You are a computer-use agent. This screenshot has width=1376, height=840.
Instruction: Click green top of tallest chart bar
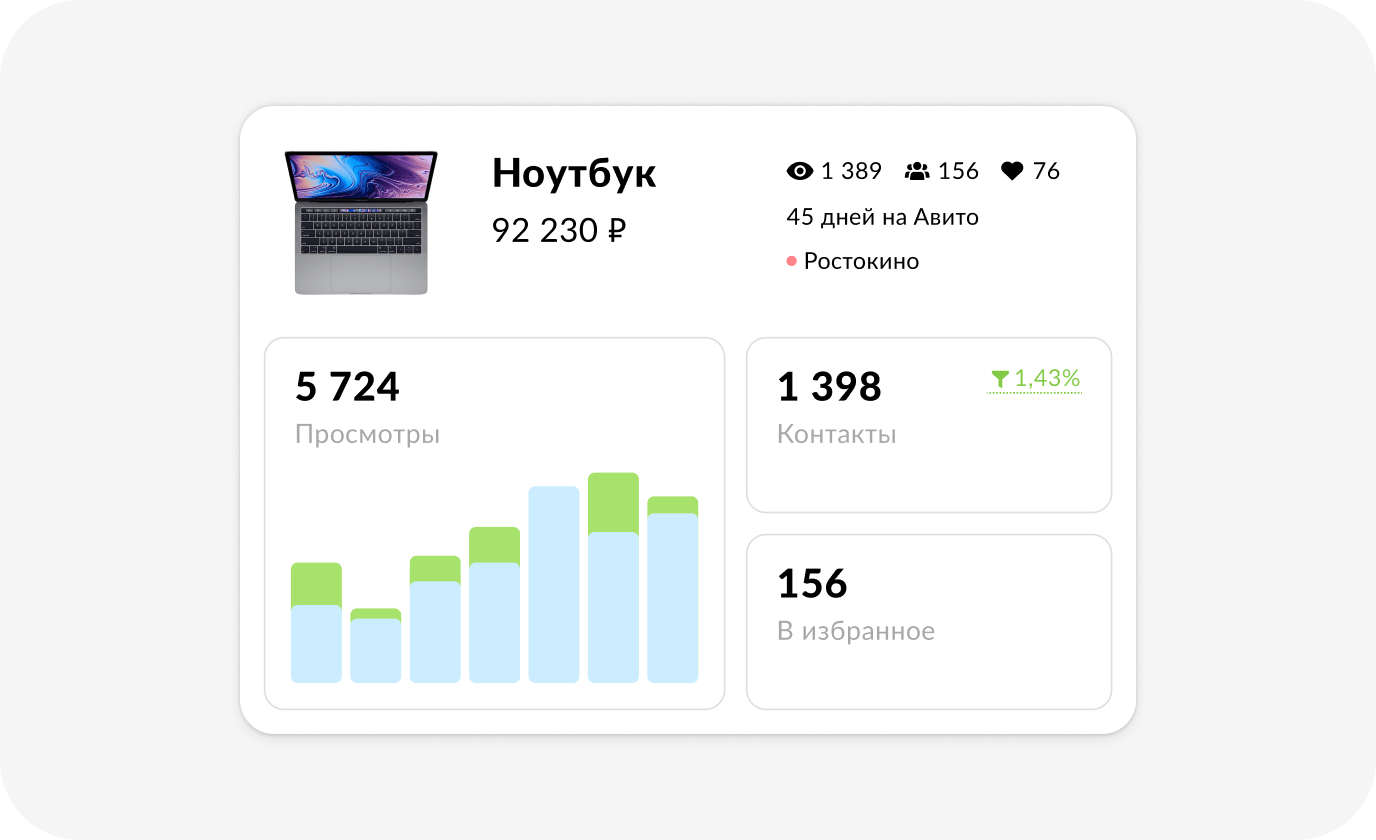tap(613, 502)
